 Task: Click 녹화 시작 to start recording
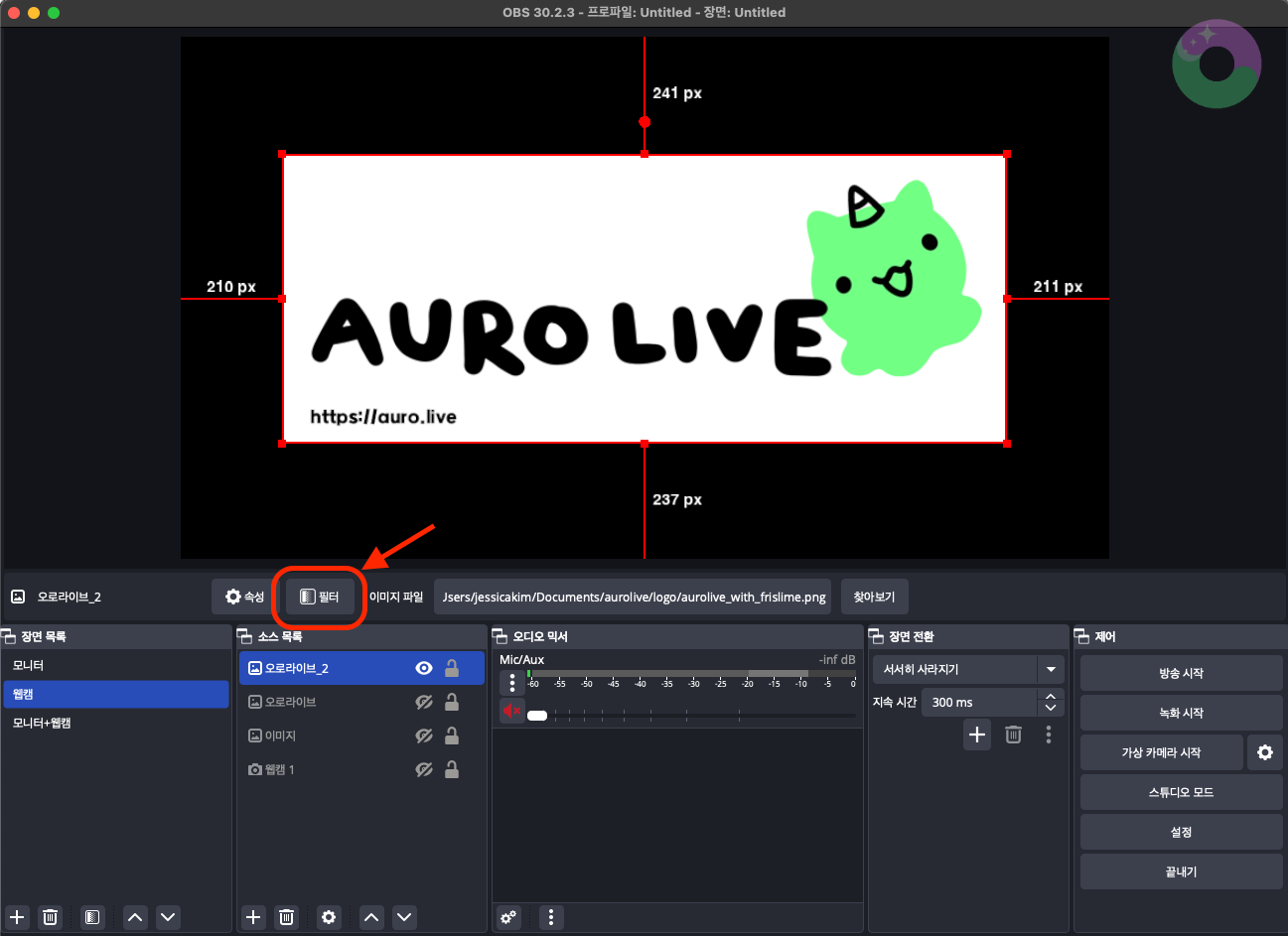click(1181, 713)
